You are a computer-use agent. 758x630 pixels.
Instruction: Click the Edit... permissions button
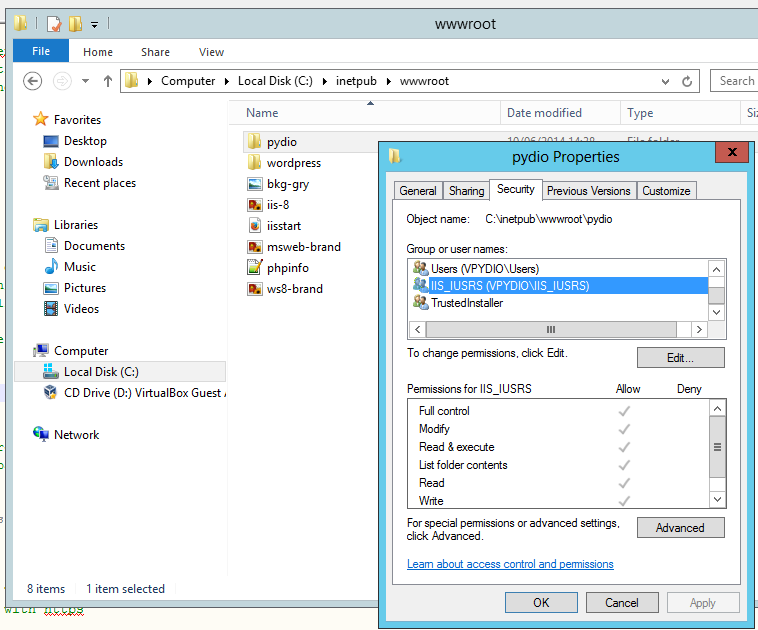pyautogui.click(x=681, y=358)
